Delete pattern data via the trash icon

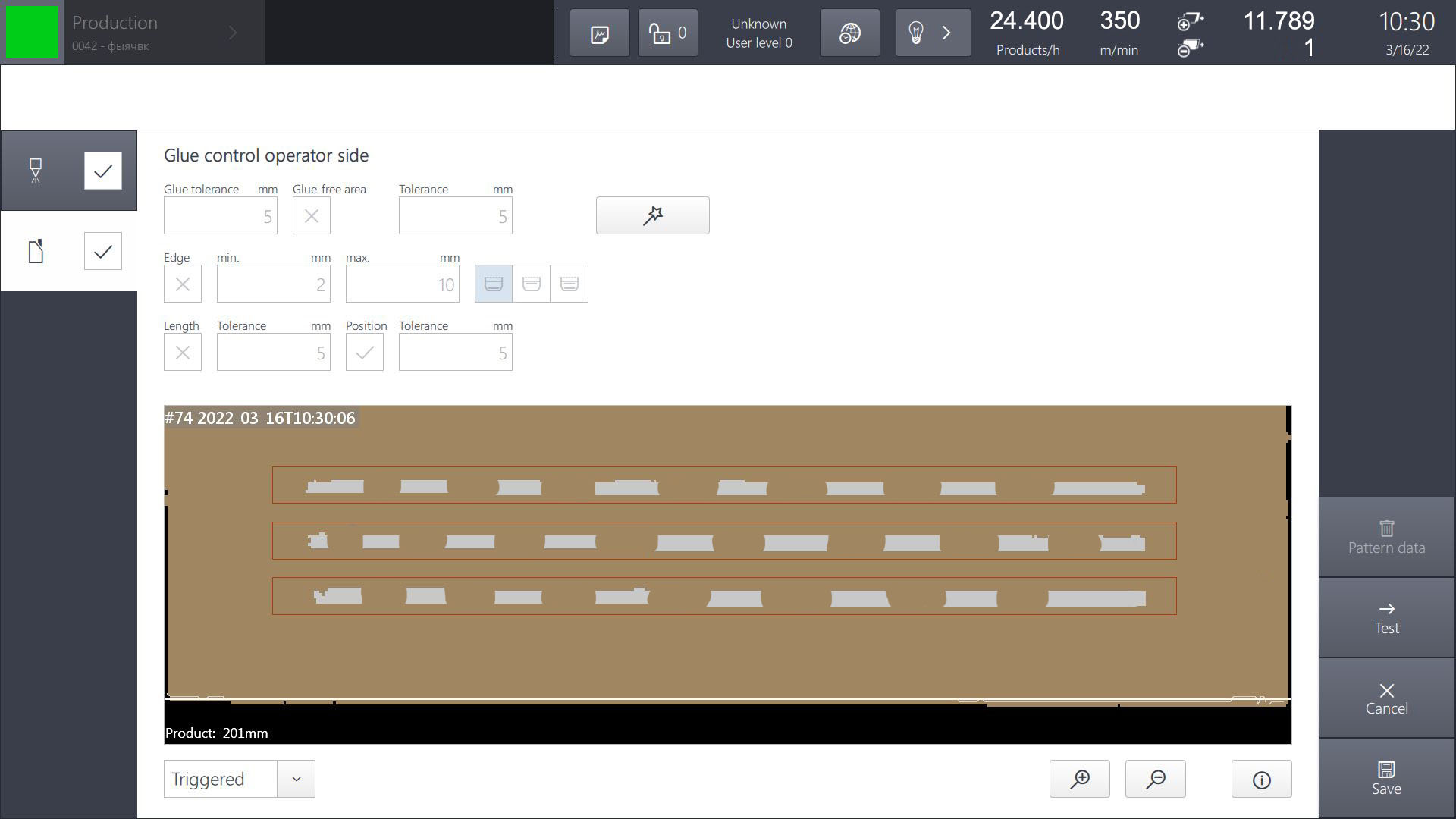(x=1386, y=537)
